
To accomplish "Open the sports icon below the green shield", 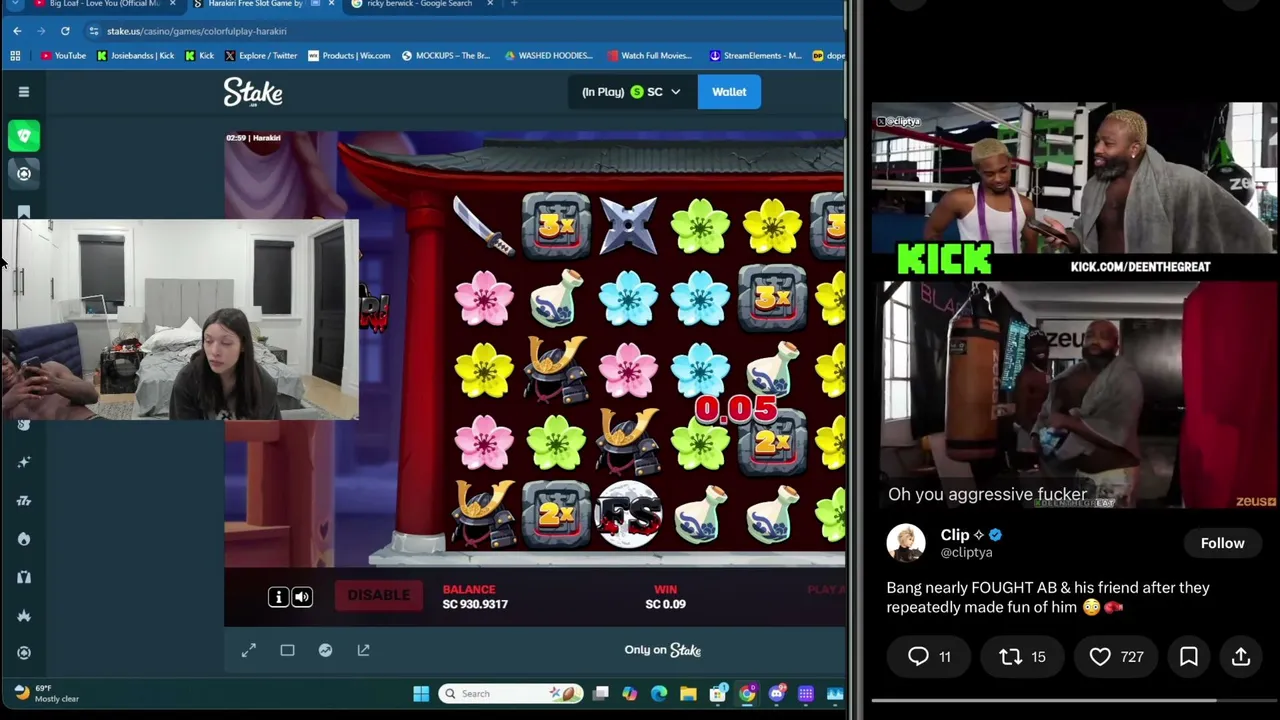I will click(x=24, y=173).
